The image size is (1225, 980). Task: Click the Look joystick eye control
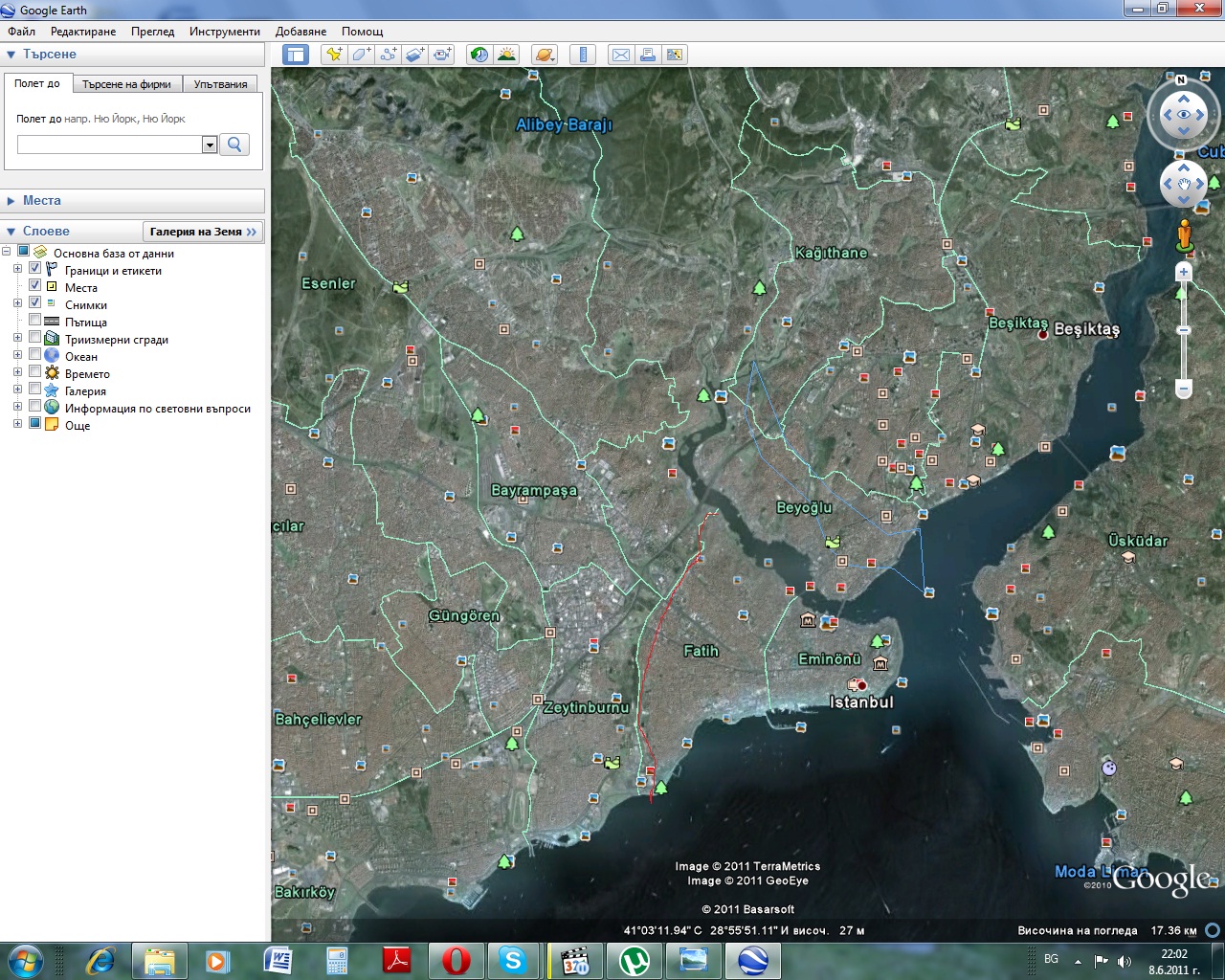(x=1184, y=115)
